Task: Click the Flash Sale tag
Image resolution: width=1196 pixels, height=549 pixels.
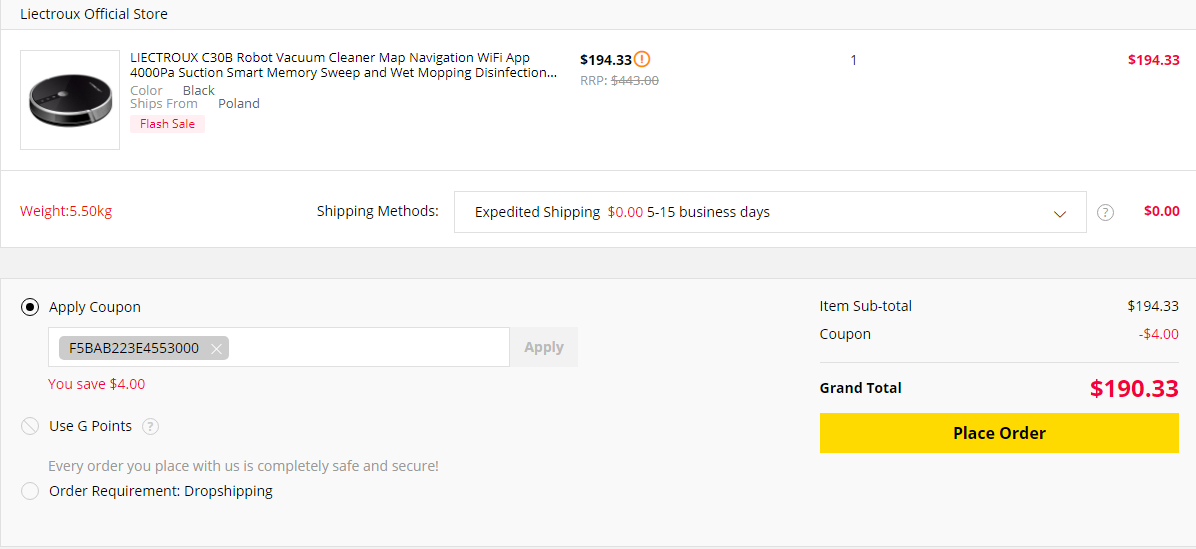Action: pyautogui.click(x=167, y=124)
